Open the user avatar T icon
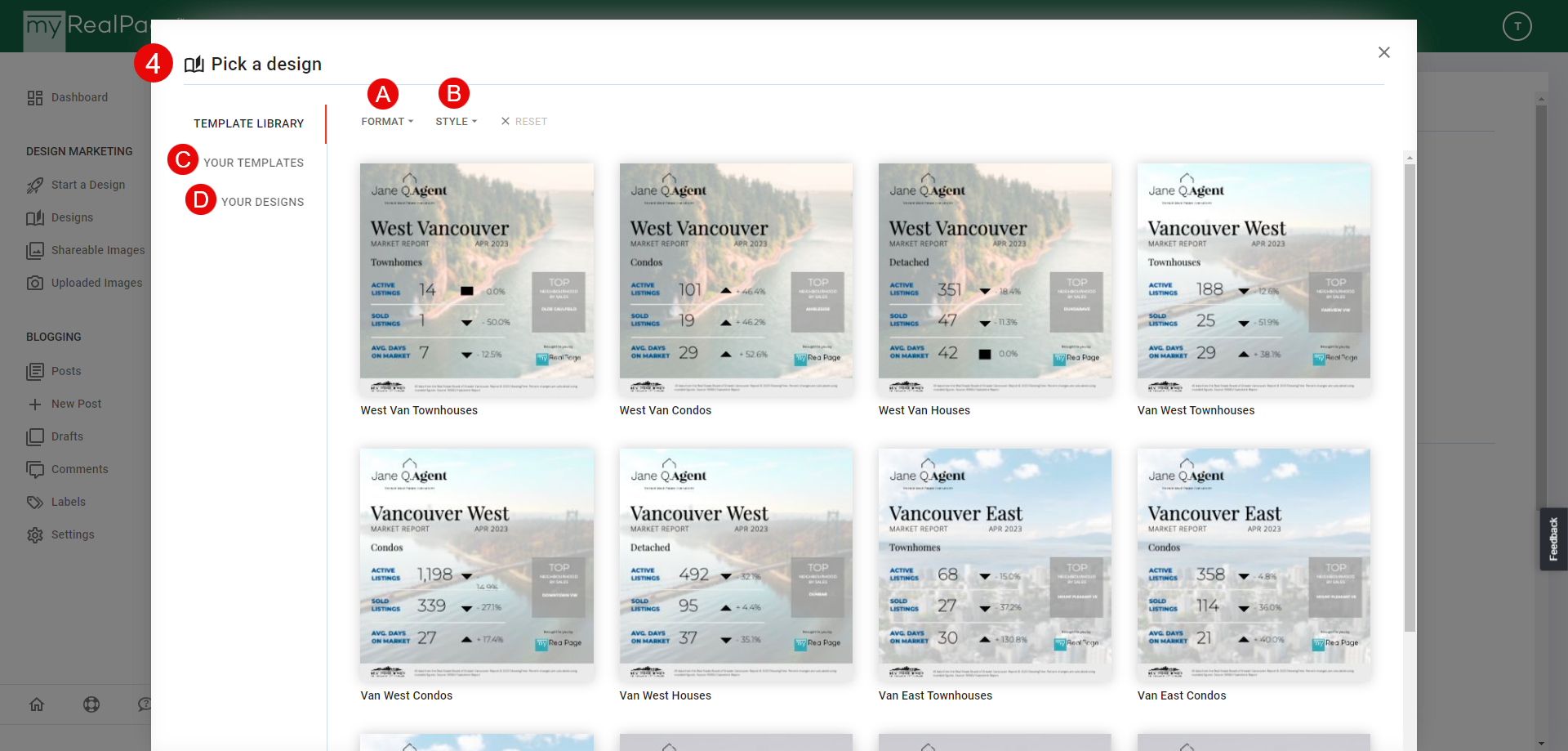The image size is (1568, 751). pyautogui.click(x=1517, y=26)
